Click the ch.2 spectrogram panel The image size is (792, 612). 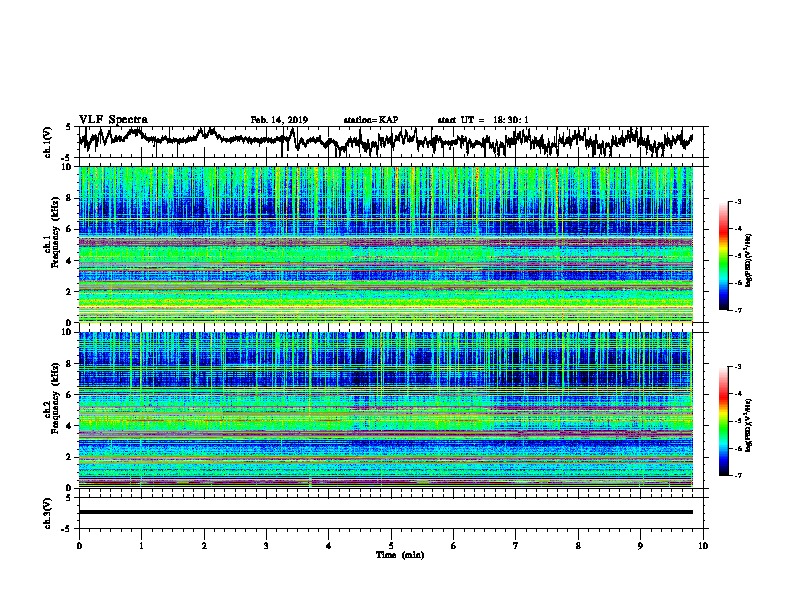coord(386,410)
